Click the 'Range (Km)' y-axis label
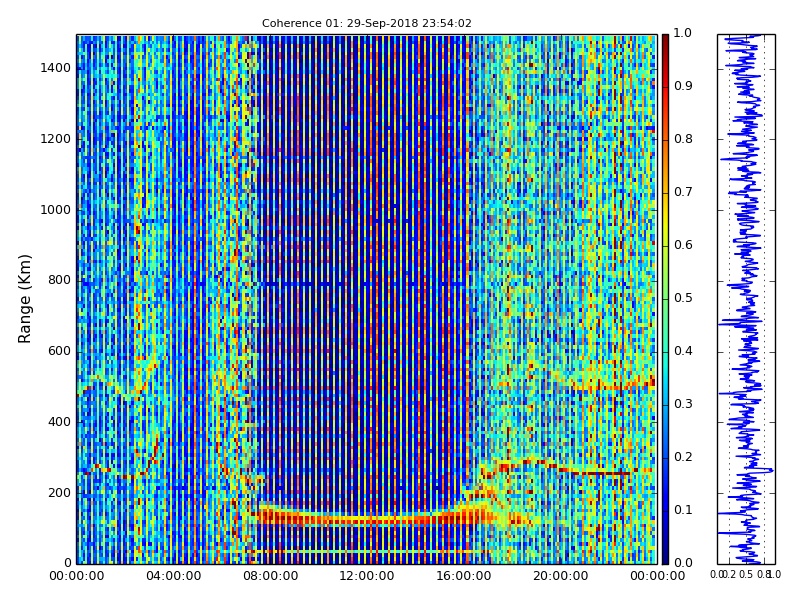Viewport: 800px width, 600px height. click(x=24, y=299)
